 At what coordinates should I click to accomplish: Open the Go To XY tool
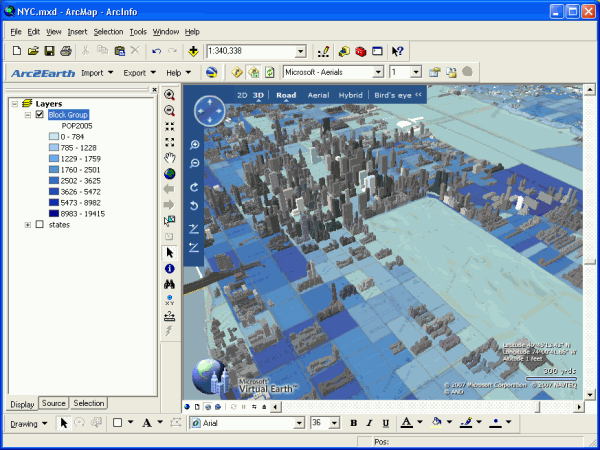170,300
